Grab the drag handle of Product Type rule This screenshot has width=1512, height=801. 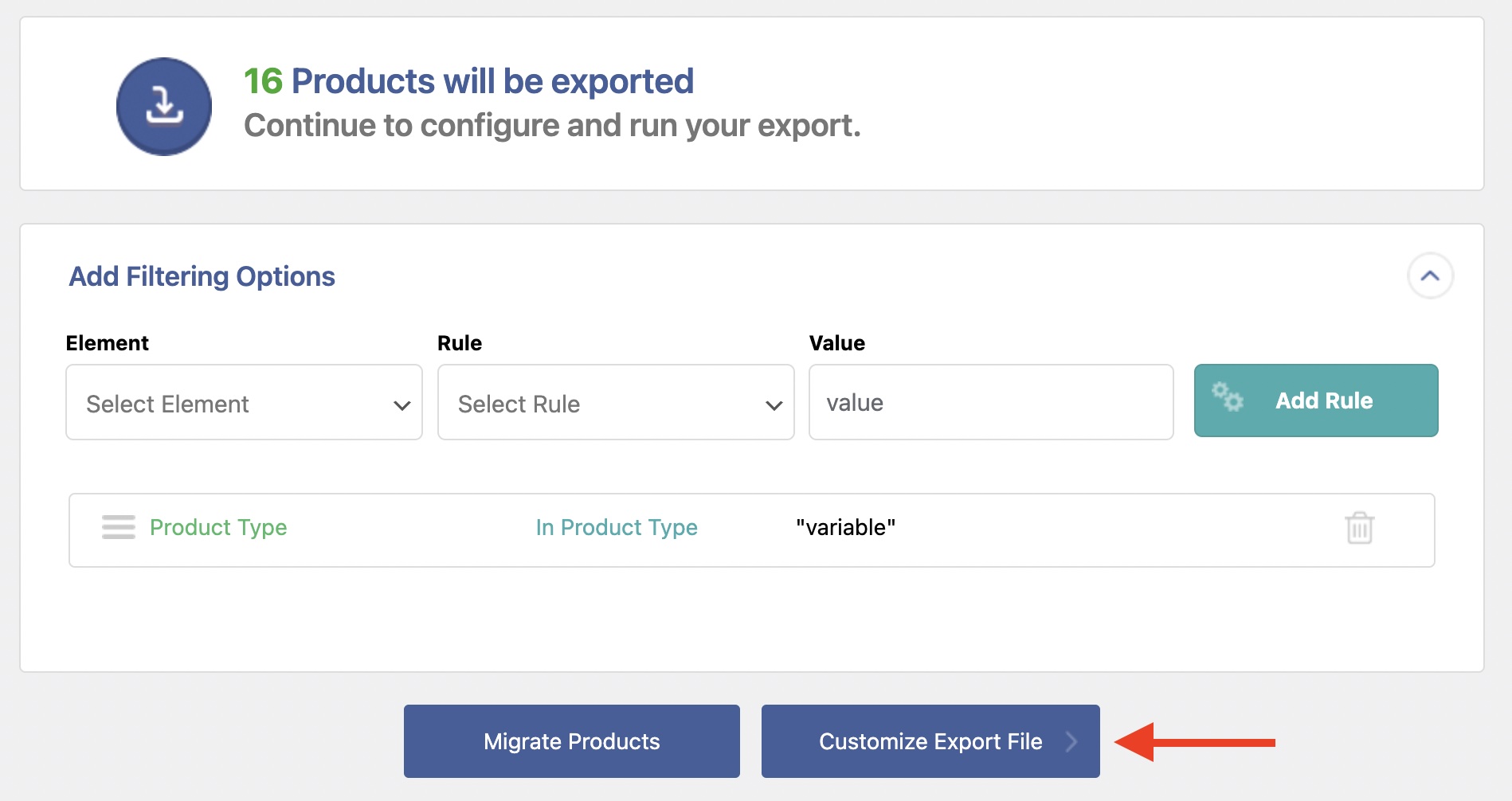coord(119,527)
